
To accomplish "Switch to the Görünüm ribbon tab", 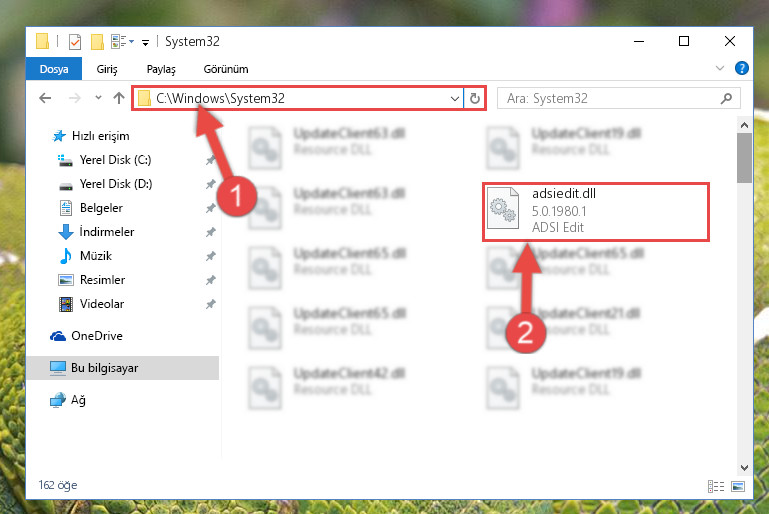I will [x=226, y=69].
